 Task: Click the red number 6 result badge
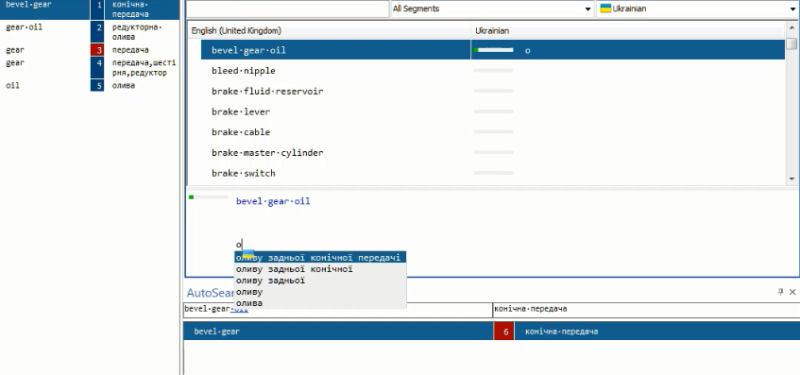click(505, 332)
